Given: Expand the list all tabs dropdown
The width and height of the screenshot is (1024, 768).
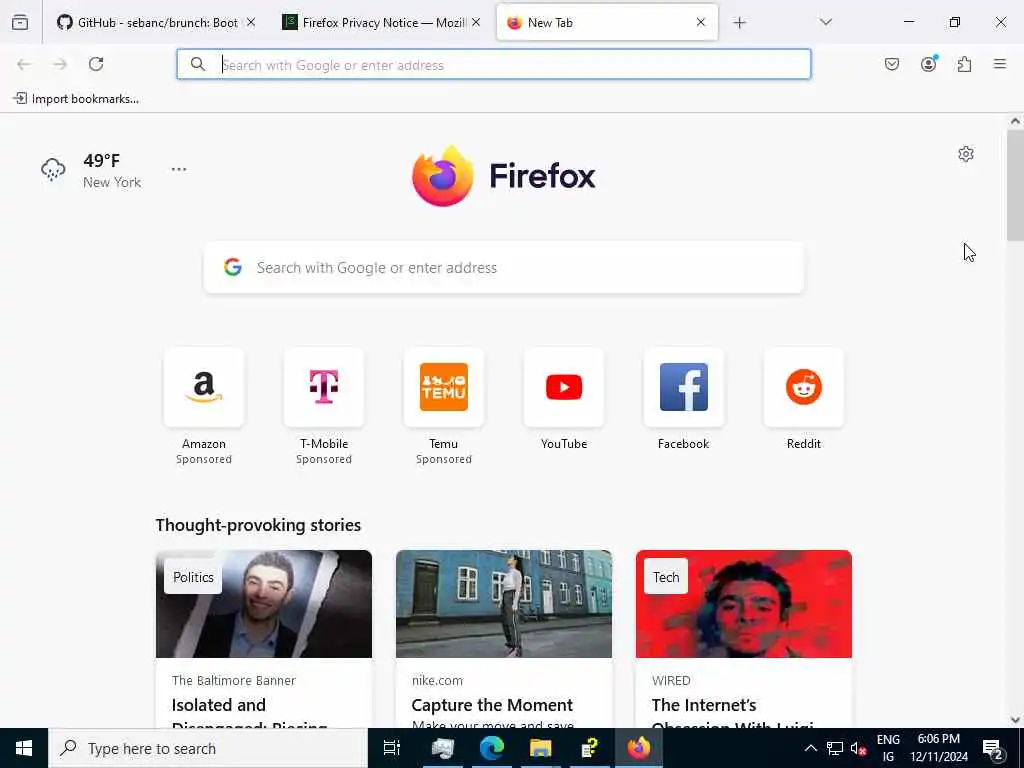Looking at the screenshot, I should [825, 22].
